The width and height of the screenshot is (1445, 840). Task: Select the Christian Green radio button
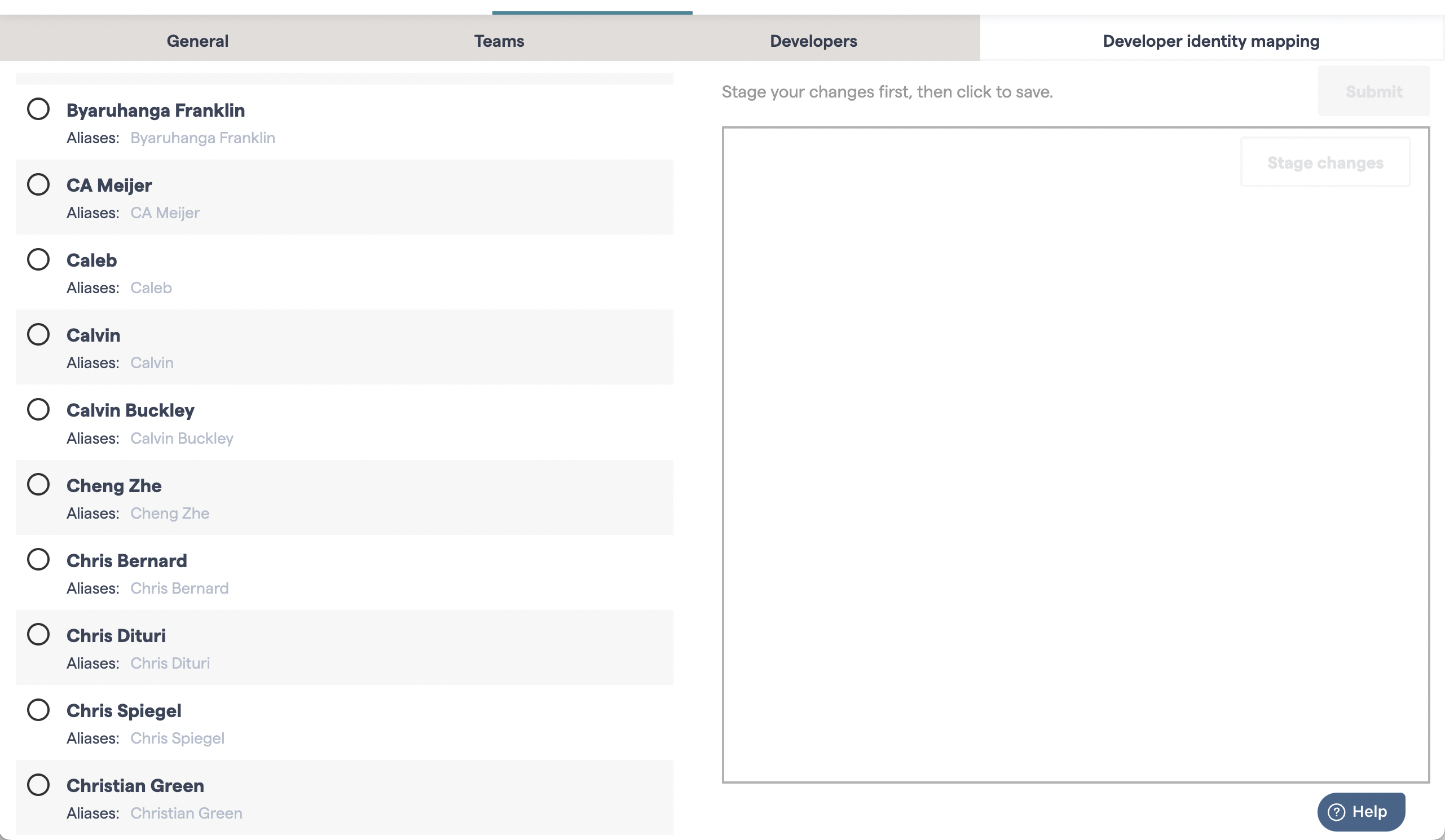pos(38,785)
